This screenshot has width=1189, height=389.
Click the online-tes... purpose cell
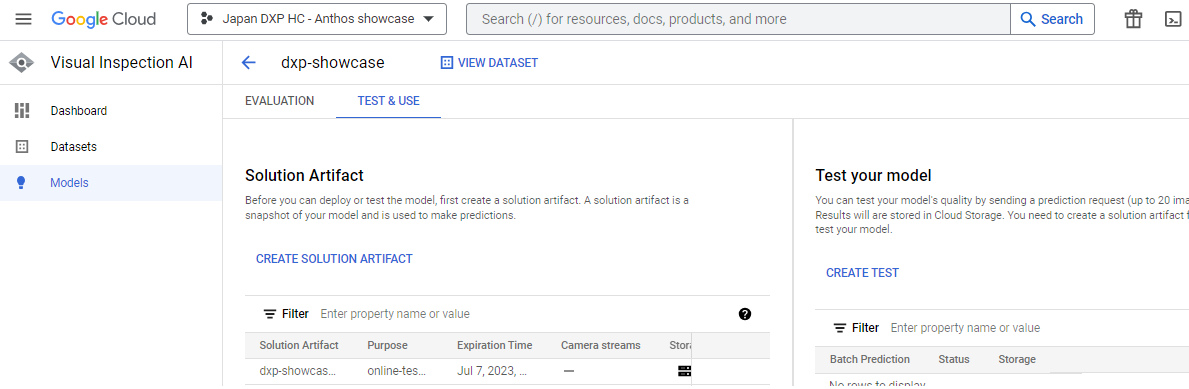coord(397,372)
